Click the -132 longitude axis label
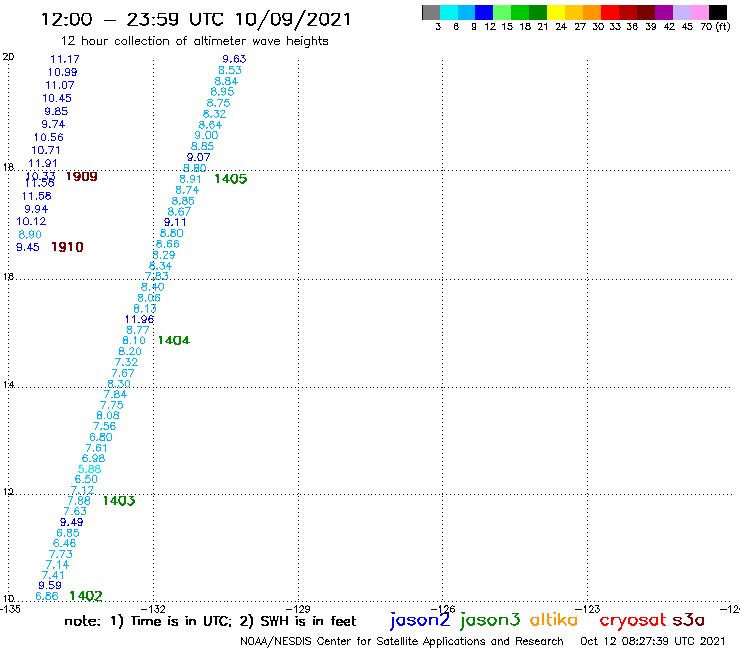Image resolution: width=740 pixels, height=650 pixels. click(x=153, y=608)
